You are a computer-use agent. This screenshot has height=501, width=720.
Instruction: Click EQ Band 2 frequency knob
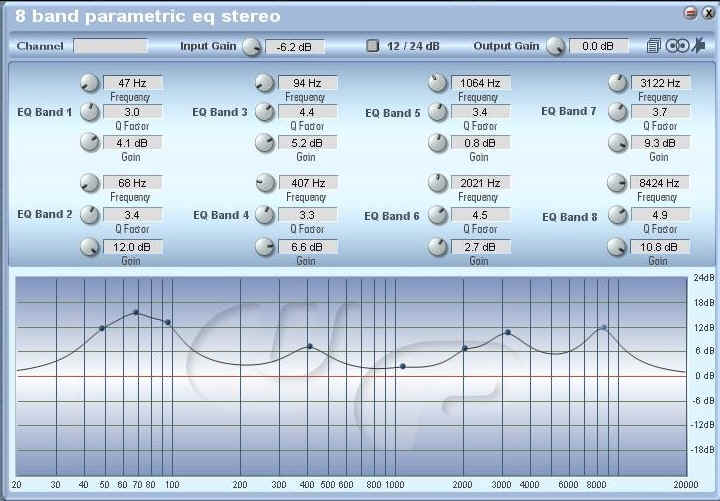(x=90, y=183)
